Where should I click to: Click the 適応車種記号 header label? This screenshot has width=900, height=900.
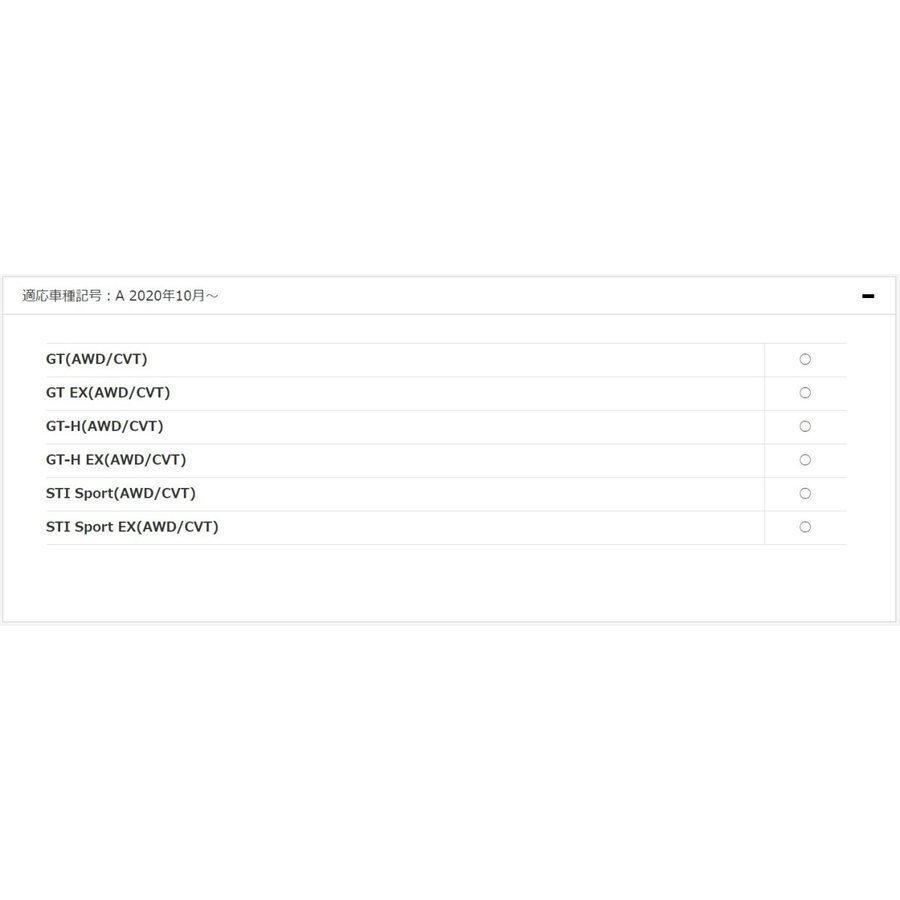click(x=62, y=296)
